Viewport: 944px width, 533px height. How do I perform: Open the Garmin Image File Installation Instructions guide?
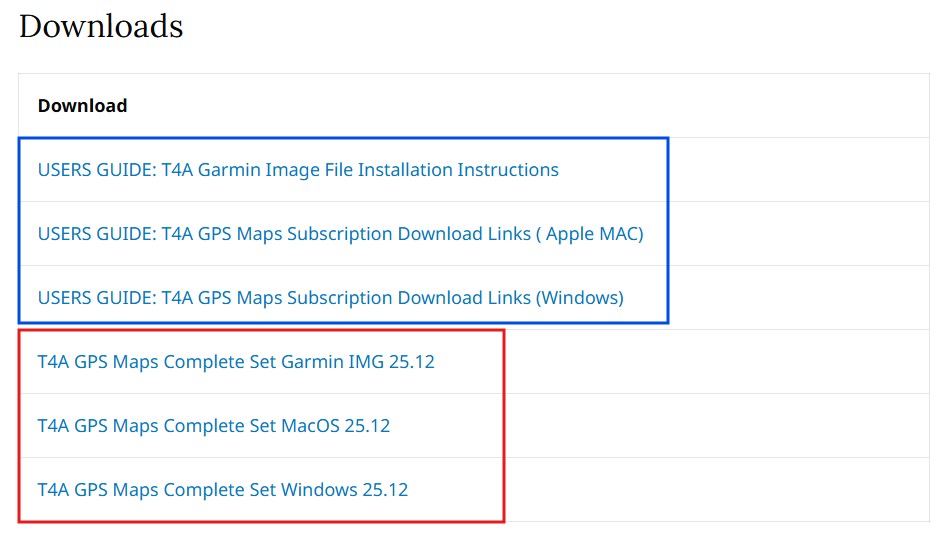pyautogui.click(x=298, y=170)
